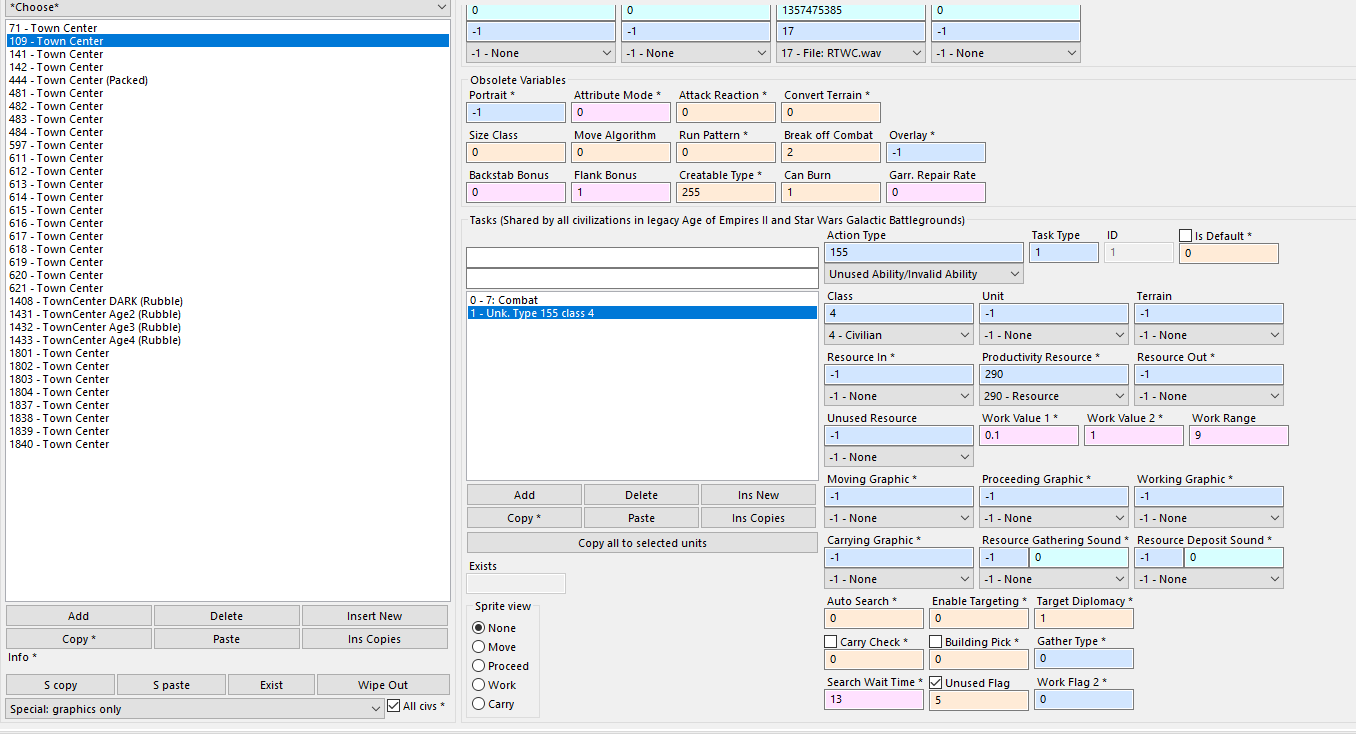Click the S paste button

tap(171, 685)
